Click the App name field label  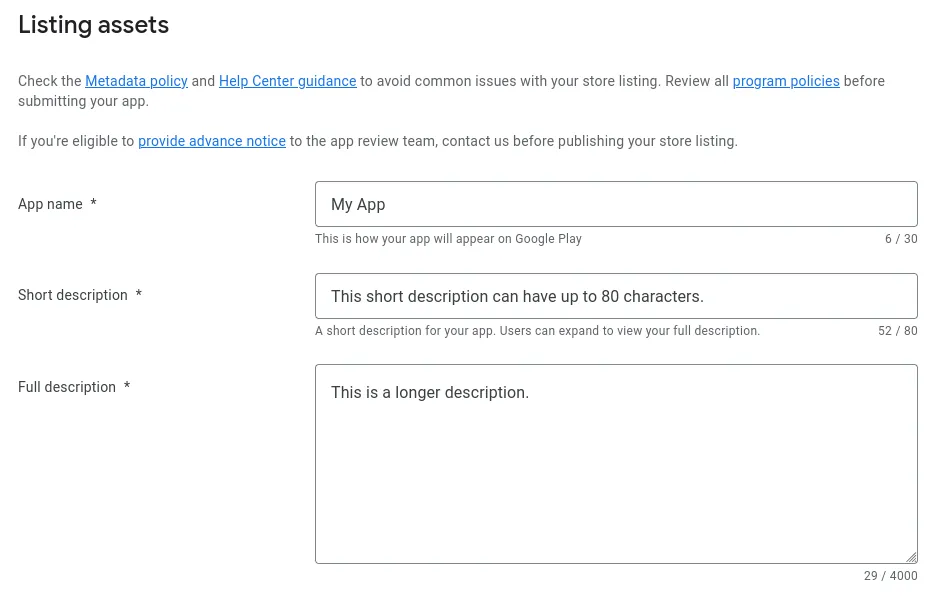(50, 204)
